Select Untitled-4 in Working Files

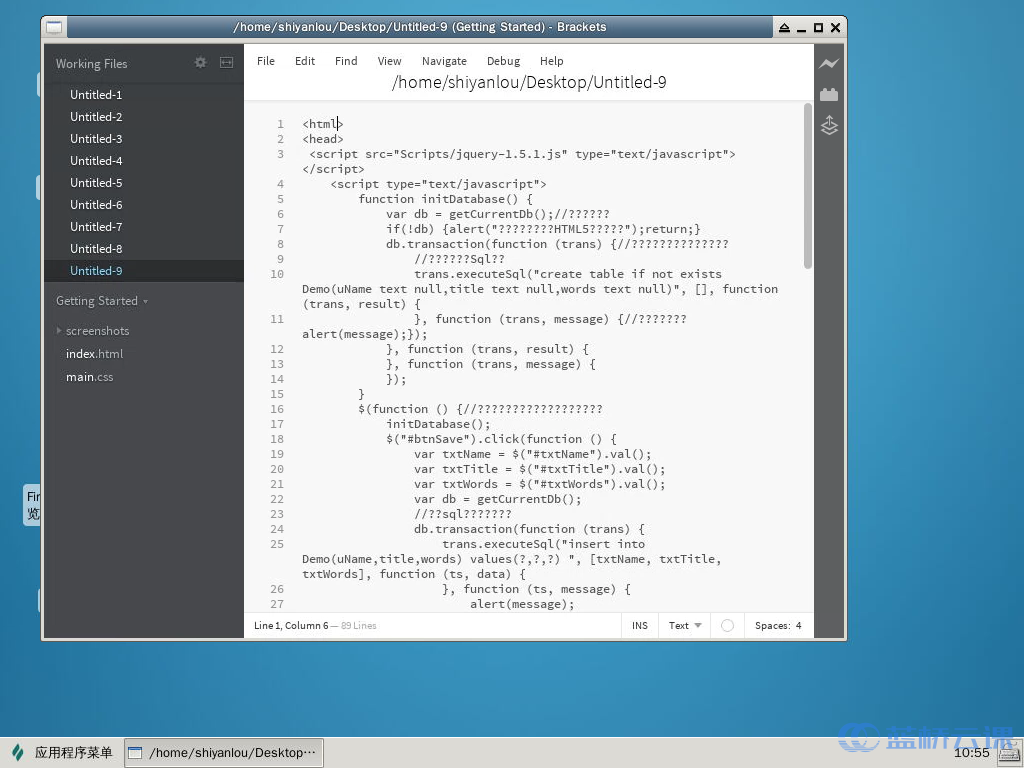tap(96, 161)
